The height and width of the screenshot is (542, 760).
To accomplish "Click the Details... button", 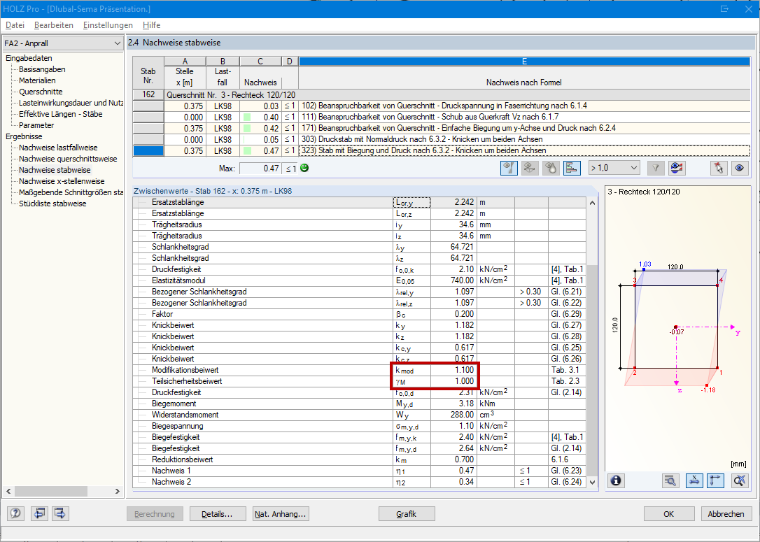I will point(217,514).
